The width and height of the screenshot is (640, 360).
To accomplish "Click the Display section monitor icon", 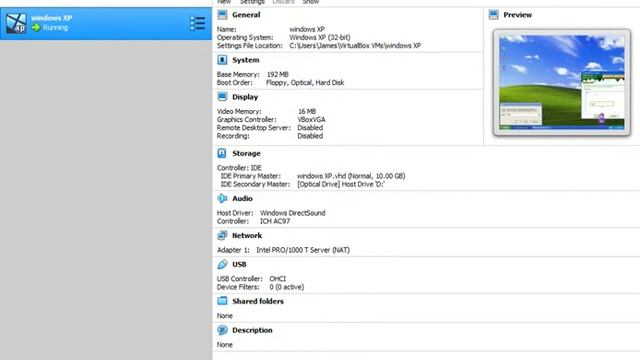I will tap(222, 97).
